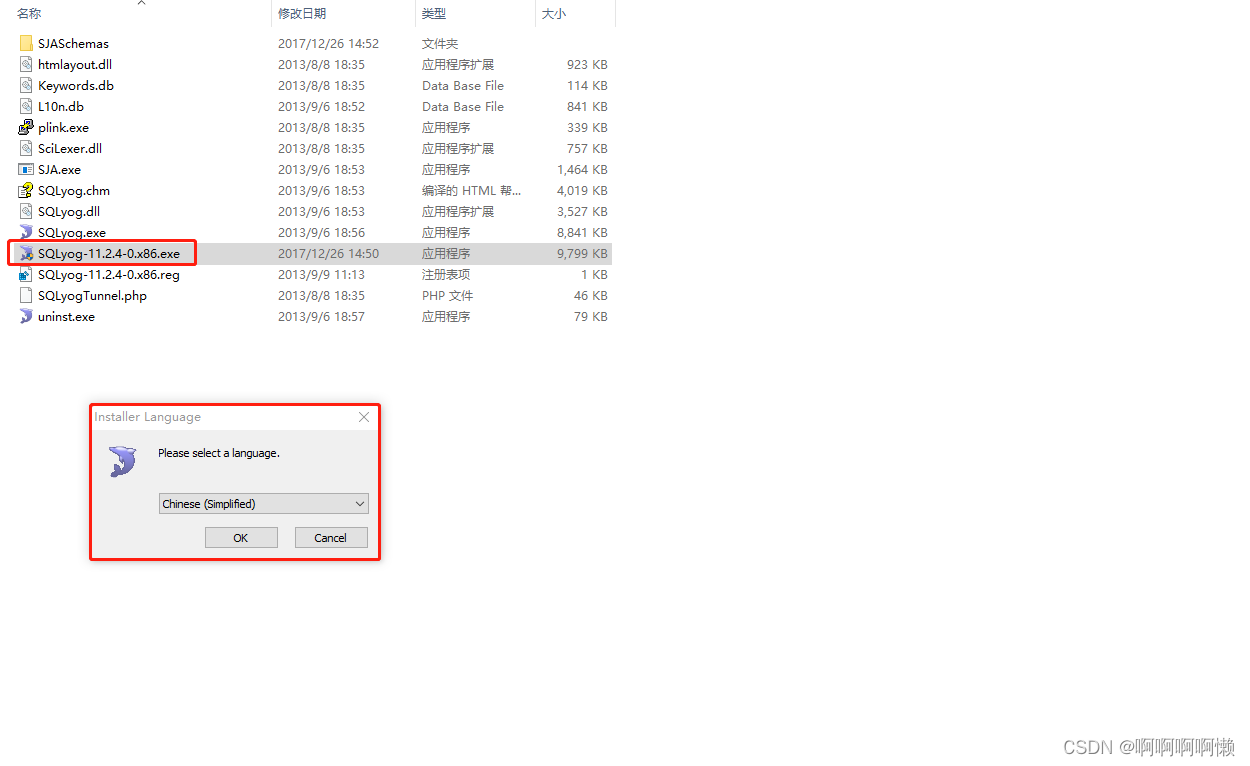Sort by the 大小 column header
This screenshot has height=766, width=1250.
[x=554, y=13]
